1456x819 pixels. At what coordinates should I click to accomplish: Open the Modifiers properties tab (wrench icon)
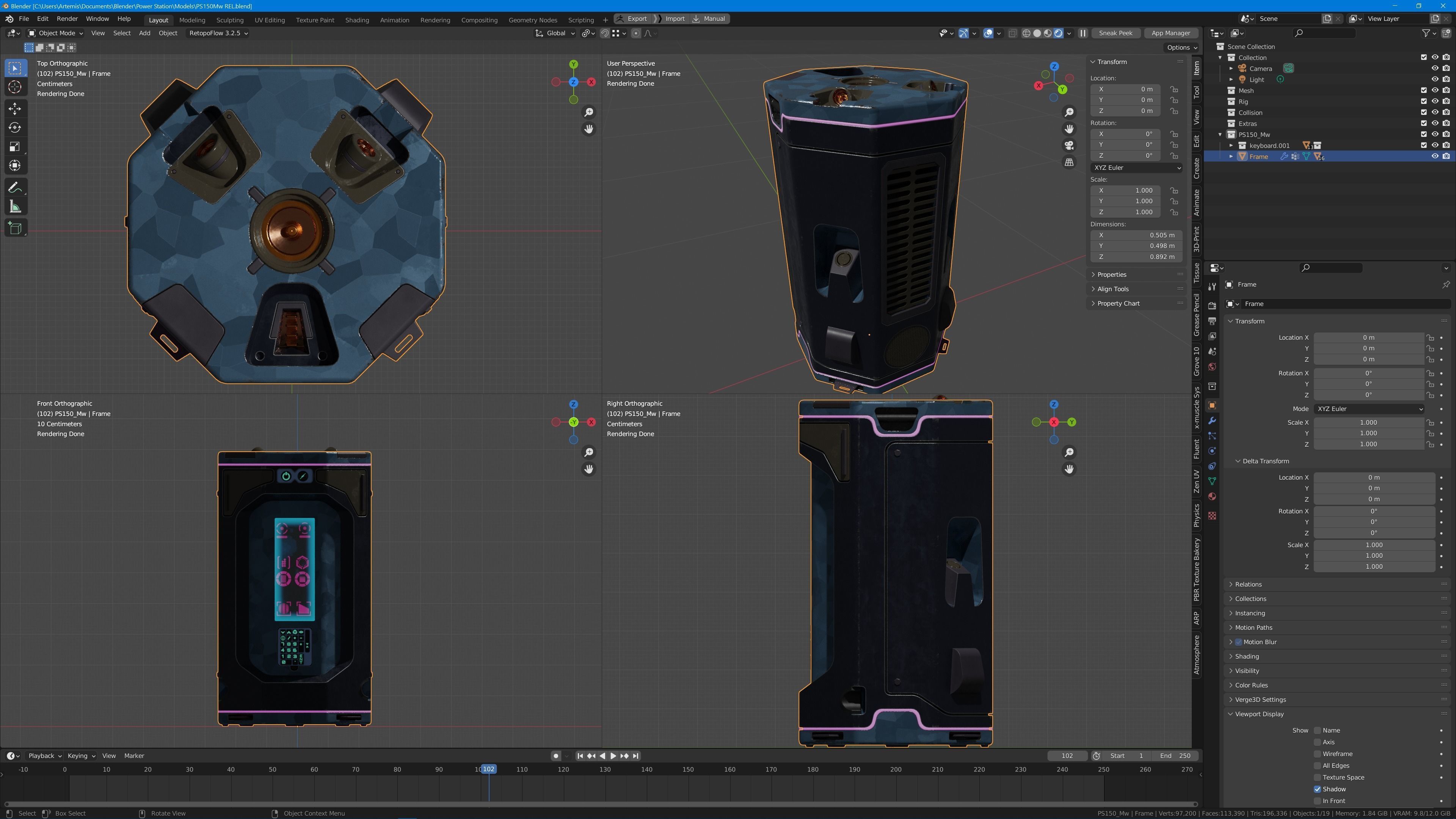(1212, 420)
